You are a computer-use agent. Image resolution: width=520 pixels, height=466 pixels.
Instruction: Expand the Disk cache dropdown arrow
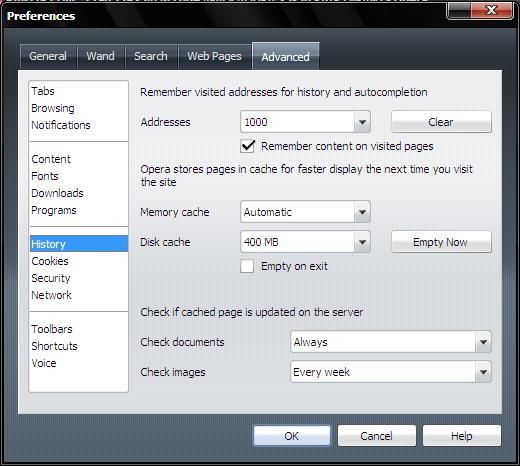362,242
